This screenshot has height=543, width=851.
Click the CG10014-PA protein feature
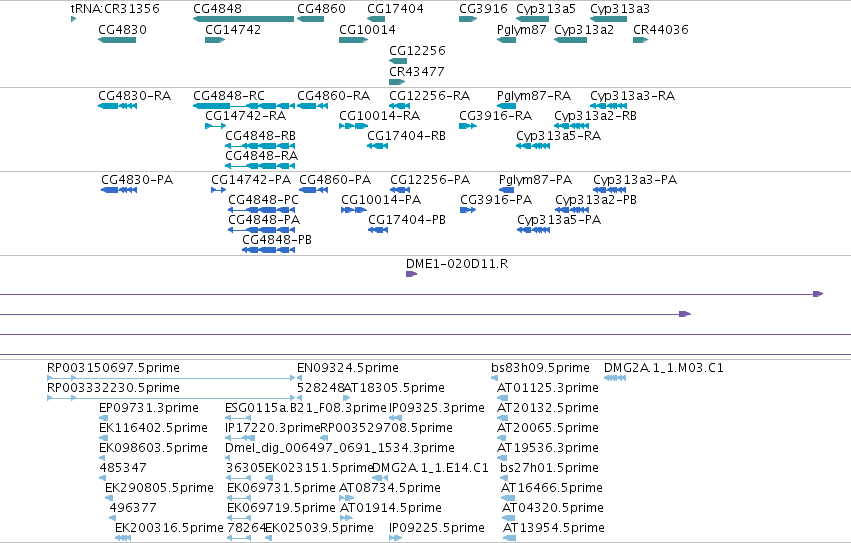point(354,210)
